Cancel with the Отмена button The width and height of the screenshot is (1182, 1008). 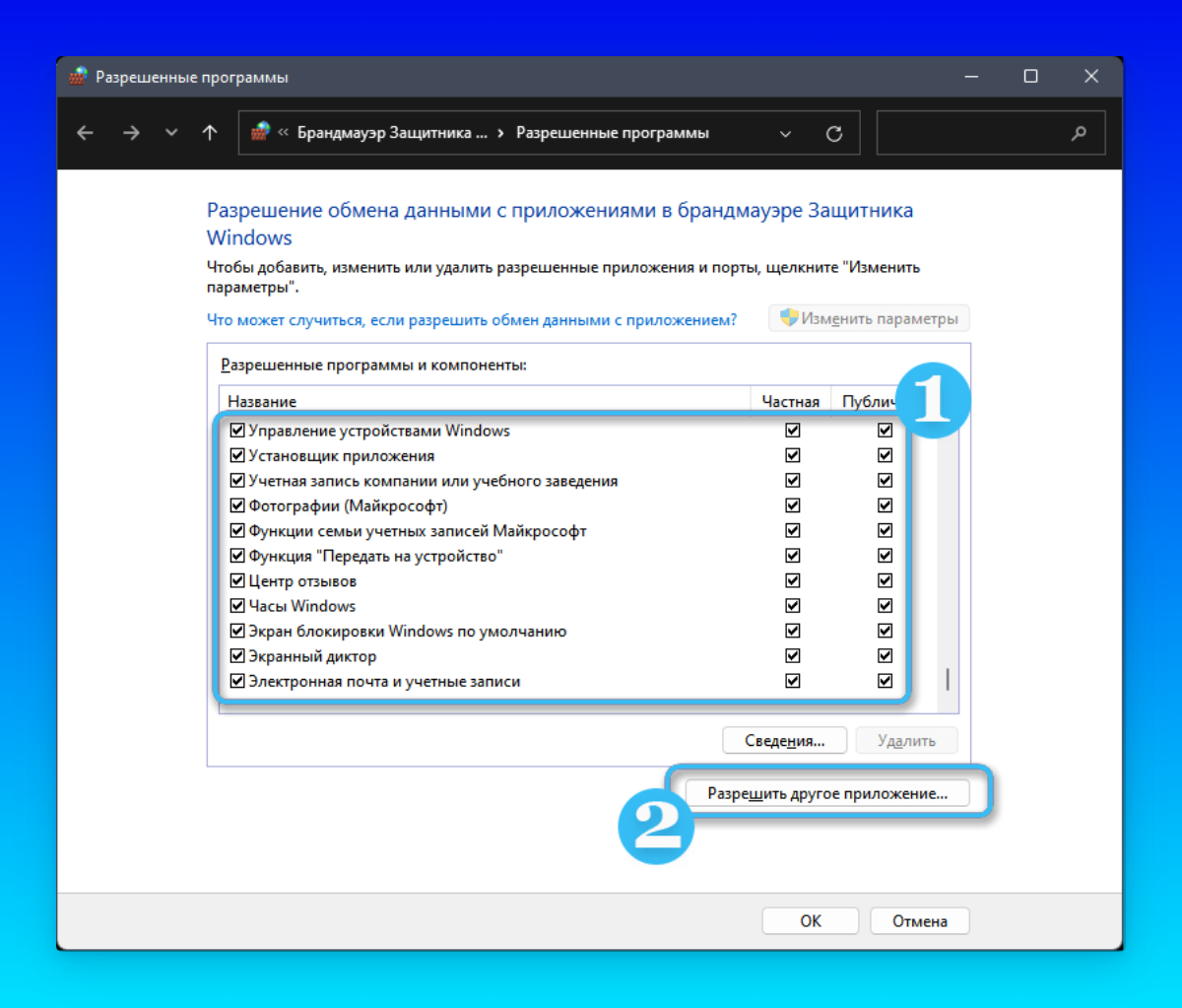point(920,921)
